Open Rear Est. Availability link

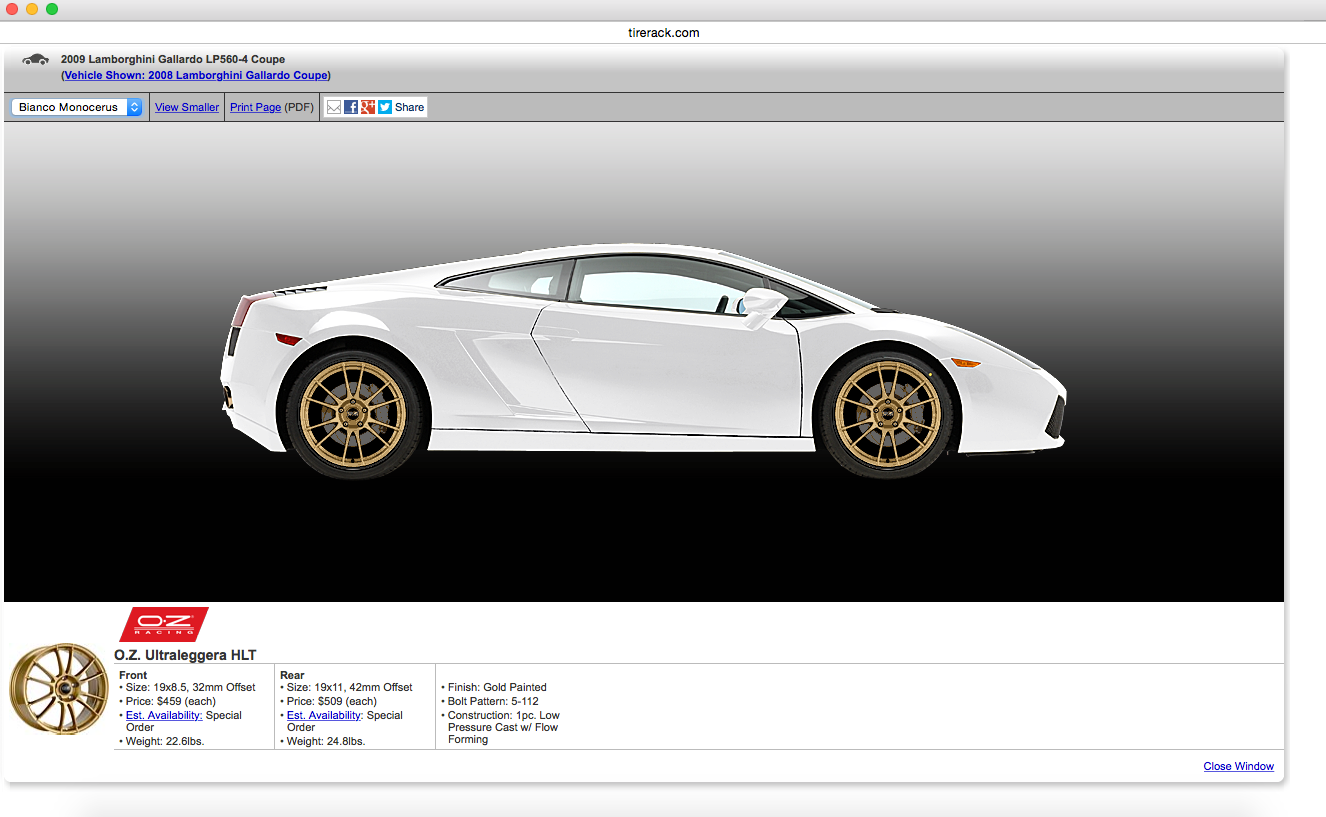[x=325, y=715]
